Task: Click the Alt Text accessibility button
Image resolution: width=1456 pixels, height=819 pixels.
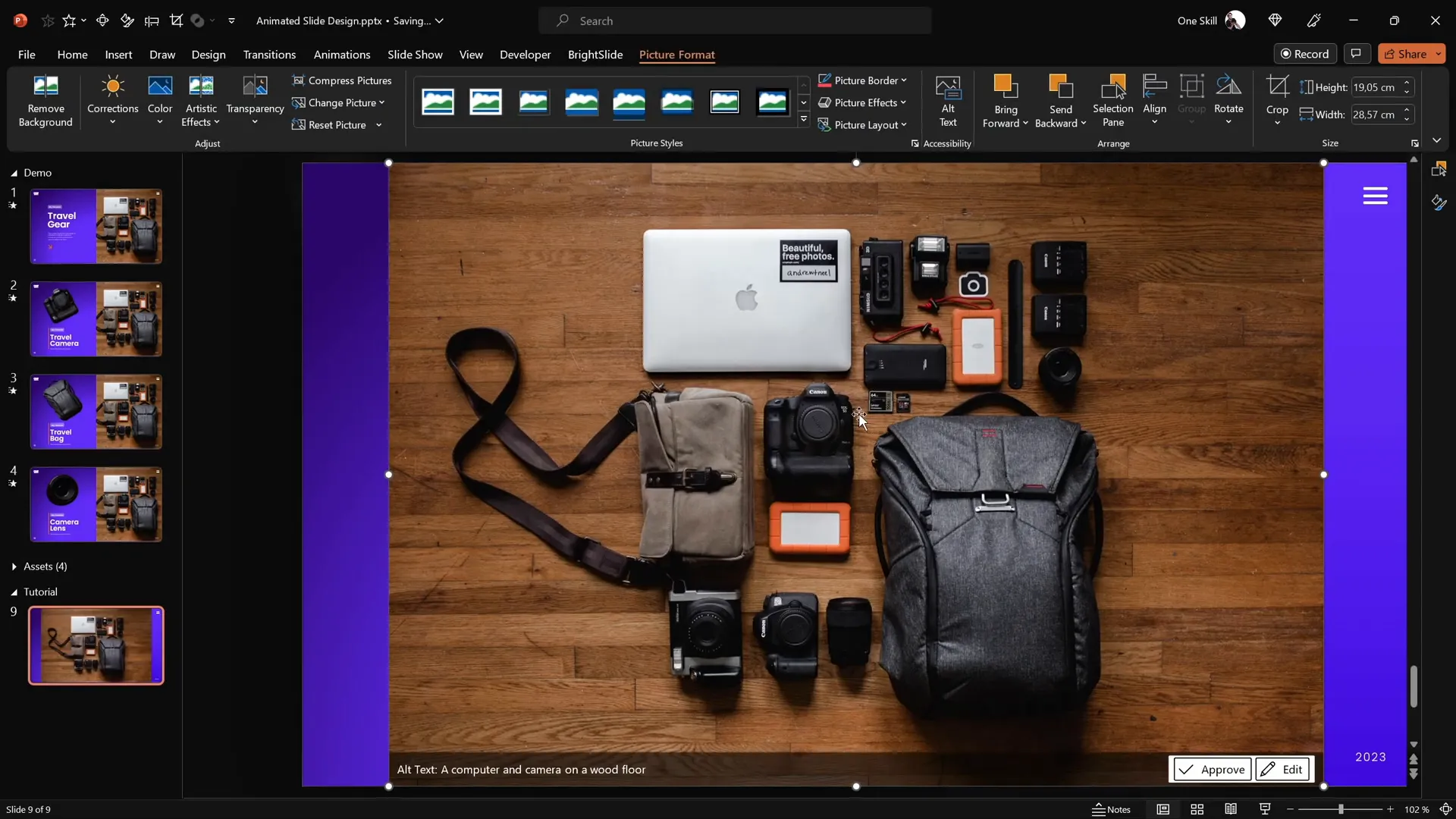Action: coord(947,101)
